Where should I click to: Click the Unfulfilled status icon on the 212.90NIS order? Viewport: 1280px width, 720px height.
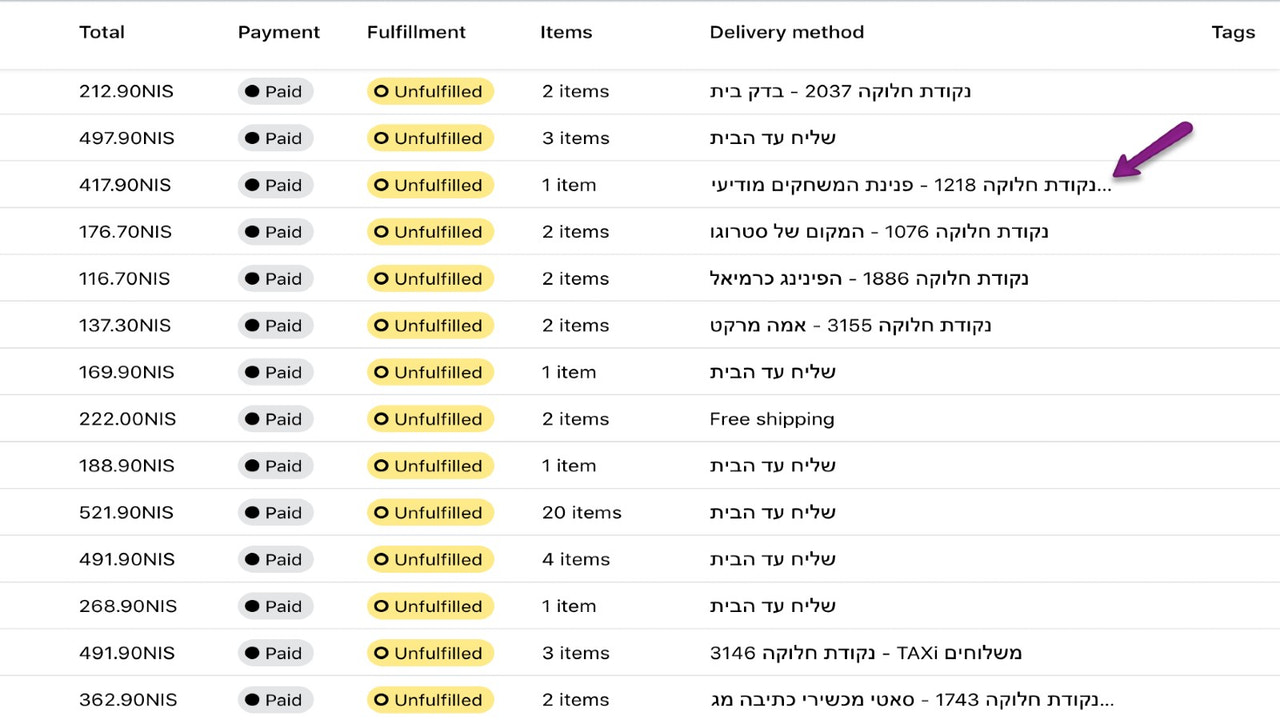pyautogui.click(x=382, y=91)
